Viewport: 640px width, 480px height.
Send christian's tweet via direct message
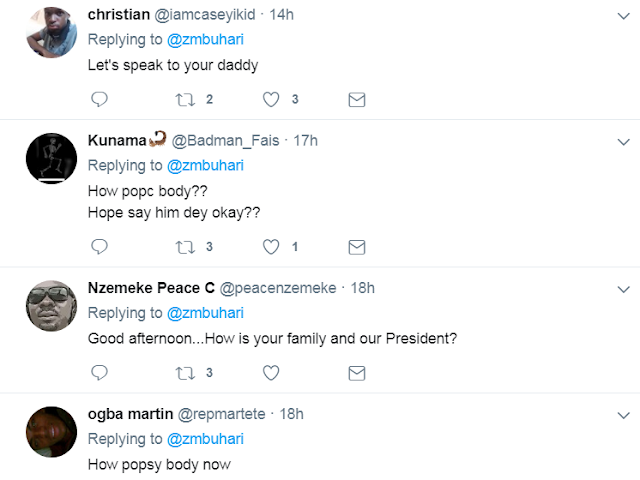pos(356,99)
